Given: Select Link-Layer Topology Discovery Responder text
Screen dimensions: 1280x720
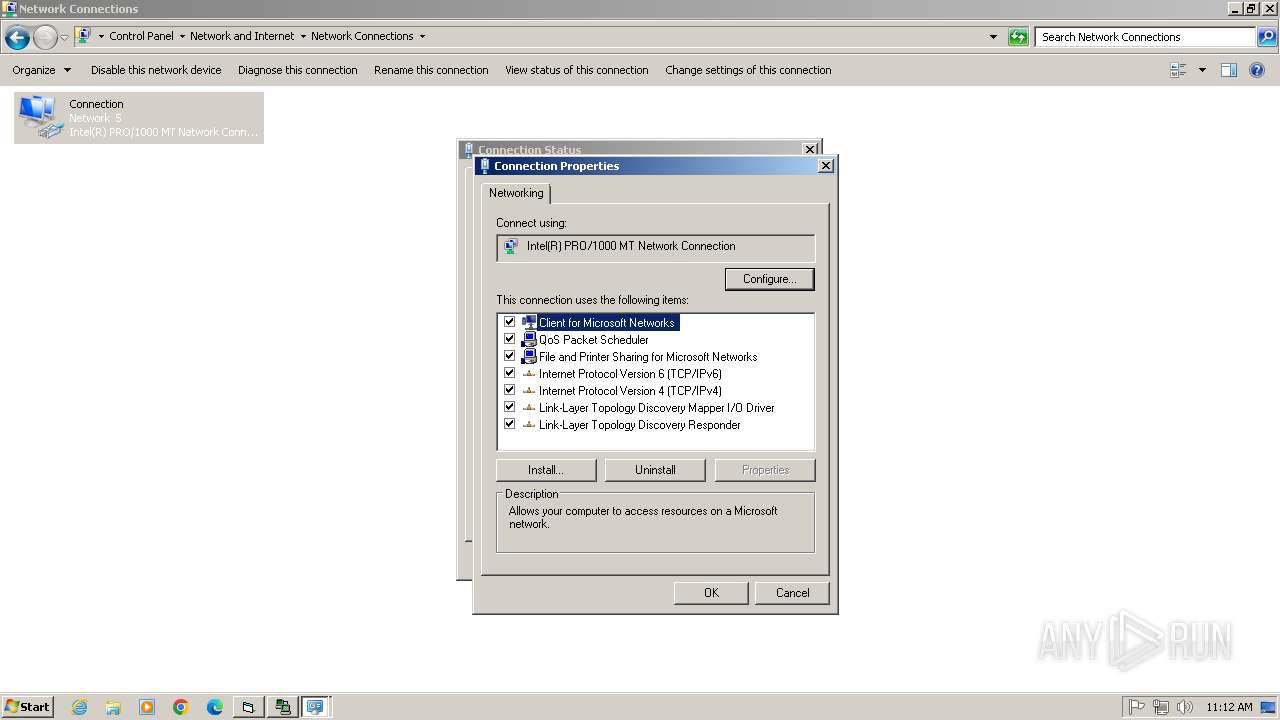Looking at the screenshot, I should [x=640, y=425].
